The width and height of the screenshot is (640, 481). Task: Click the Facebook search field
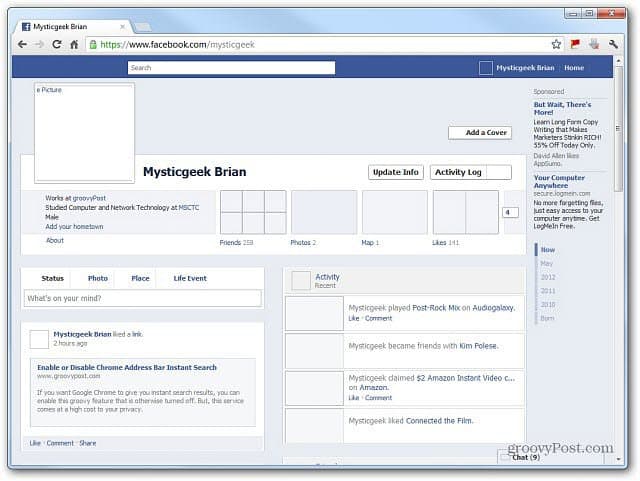pos(231,68)
